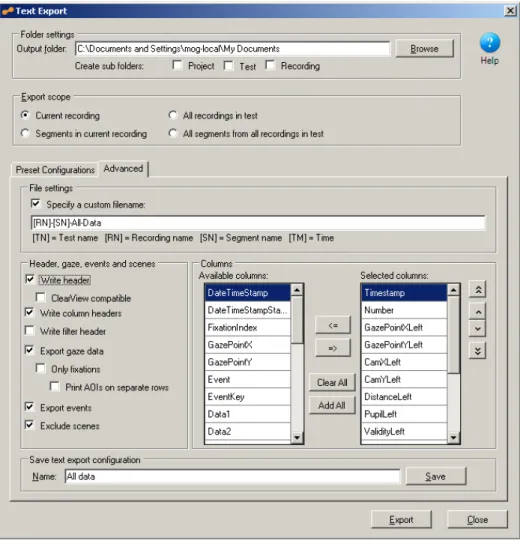Choose All segments from all recordings

[173, 133]
